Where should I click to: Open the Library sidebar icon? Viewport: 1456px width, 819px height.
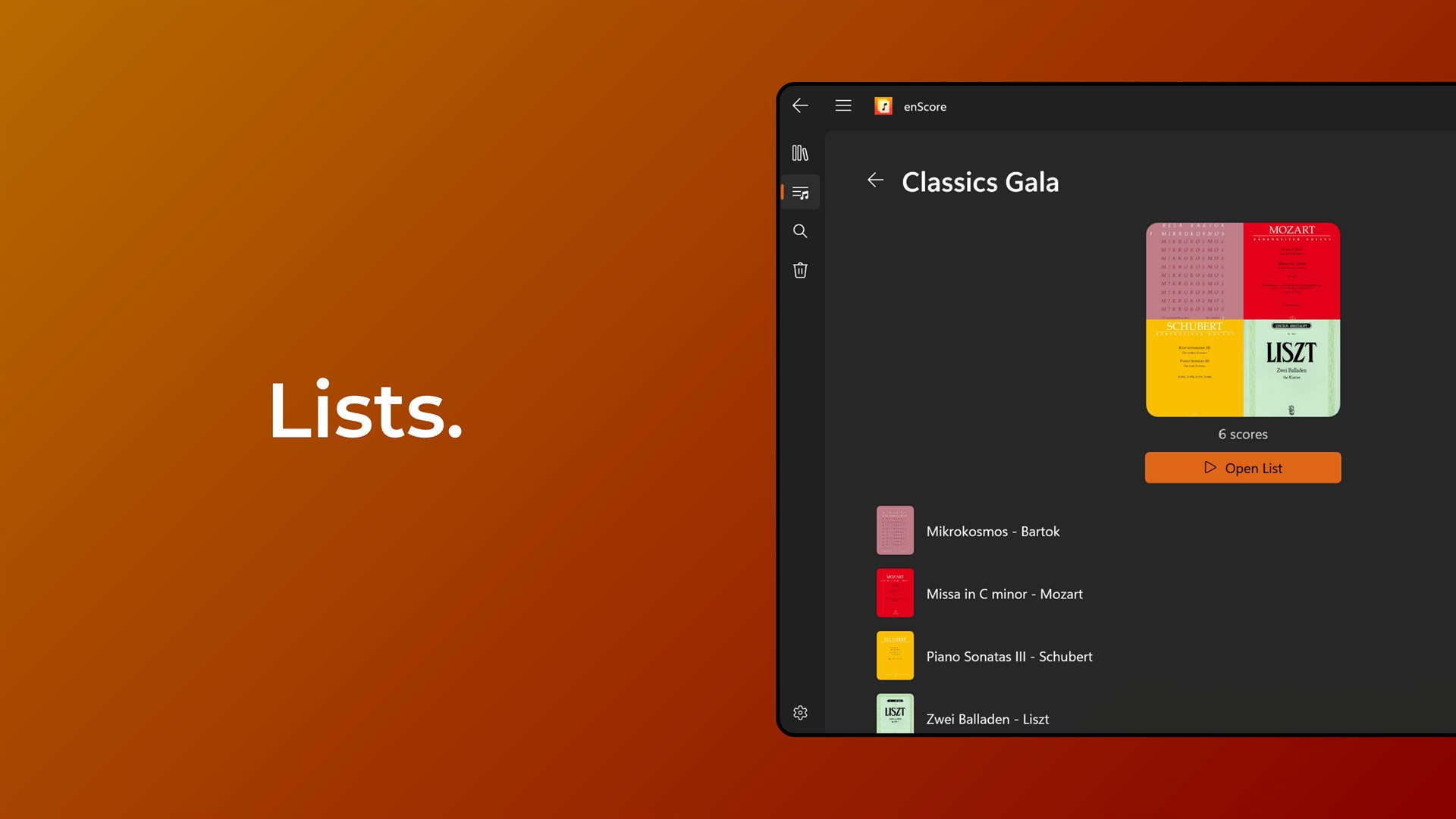[800, 153]
